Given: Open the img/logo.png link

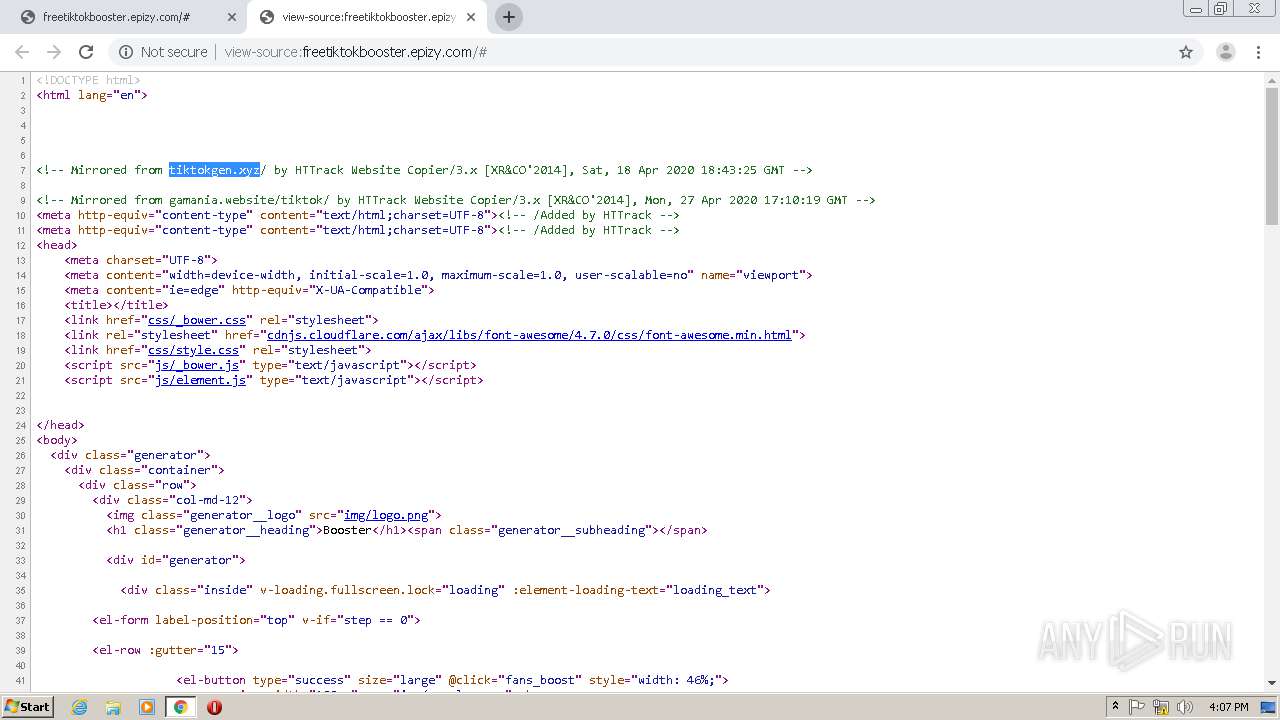Looking at the screenshot, I should pyautogui.click(x=386, y=515).
